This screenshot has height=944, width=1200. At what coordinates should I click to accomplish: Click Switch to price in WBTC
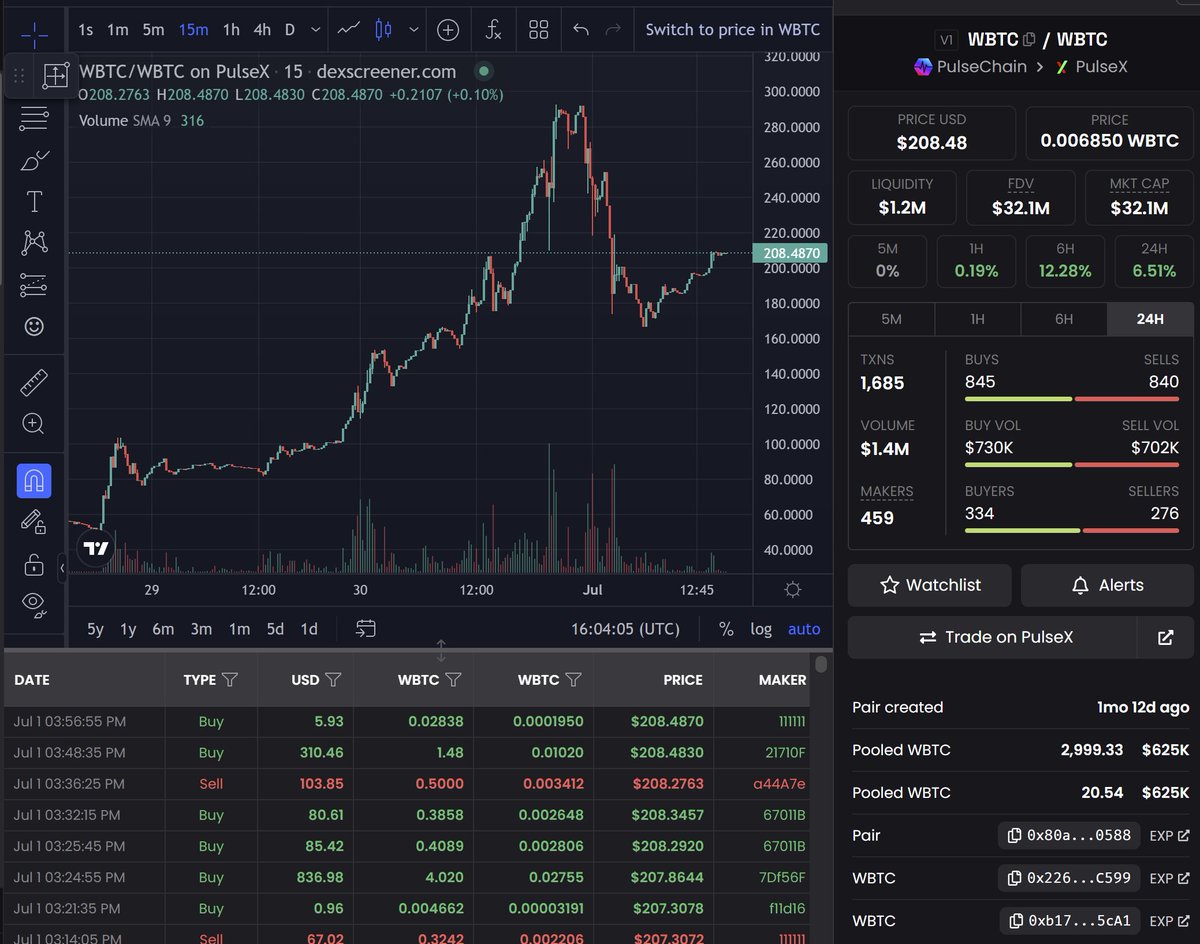click(731, 29)
